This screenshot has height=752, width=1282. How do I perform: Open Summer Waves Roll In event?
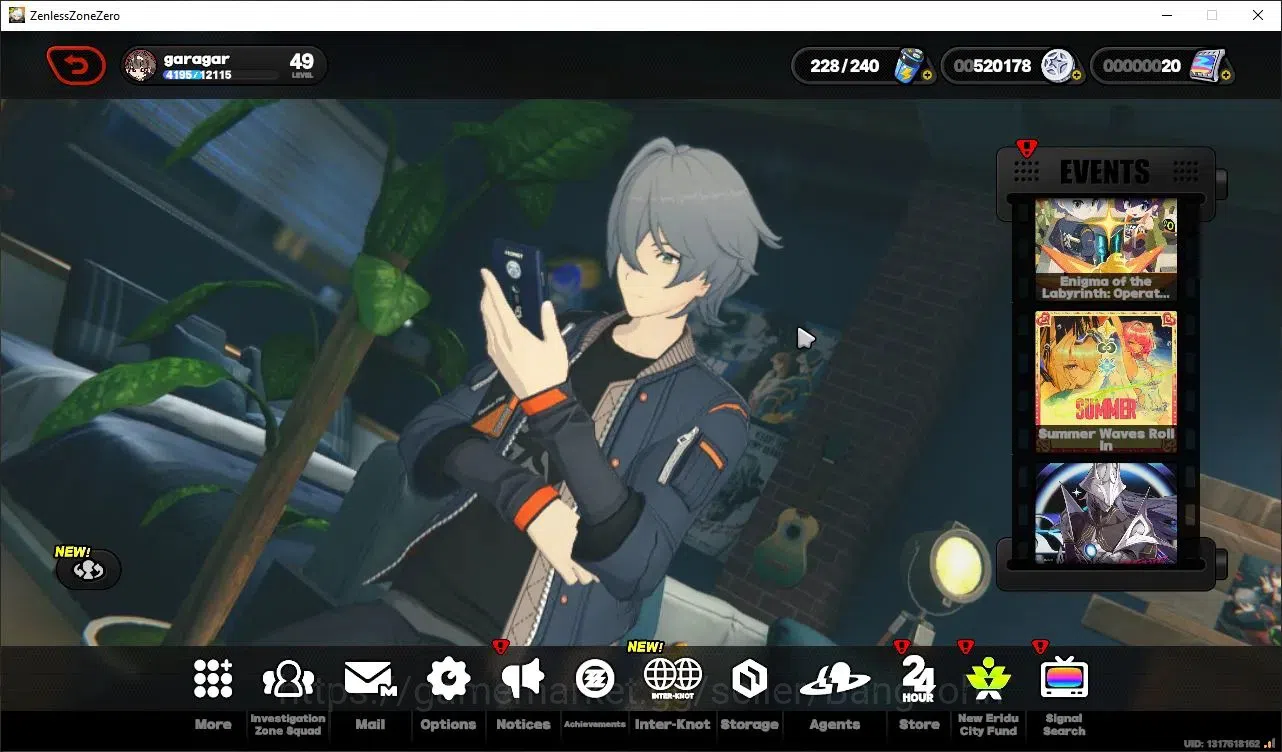tap(1106, 381)
